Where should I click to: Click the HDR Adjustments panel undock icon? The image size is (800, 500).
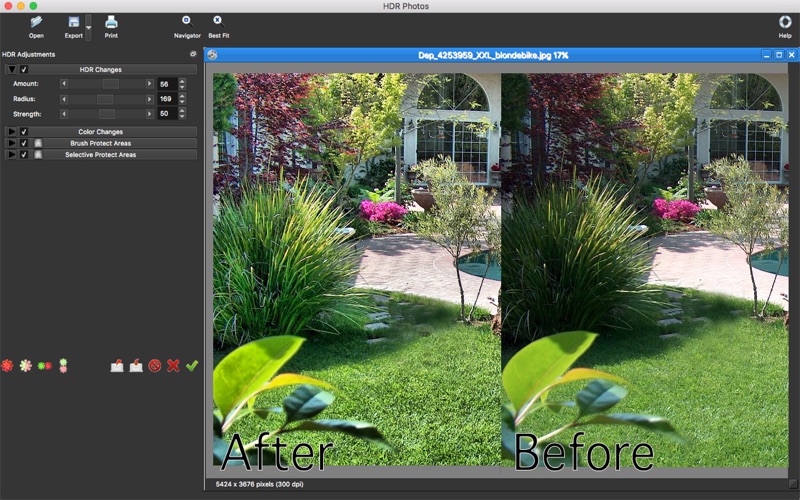pyautogui.click(x=193, y=54)
